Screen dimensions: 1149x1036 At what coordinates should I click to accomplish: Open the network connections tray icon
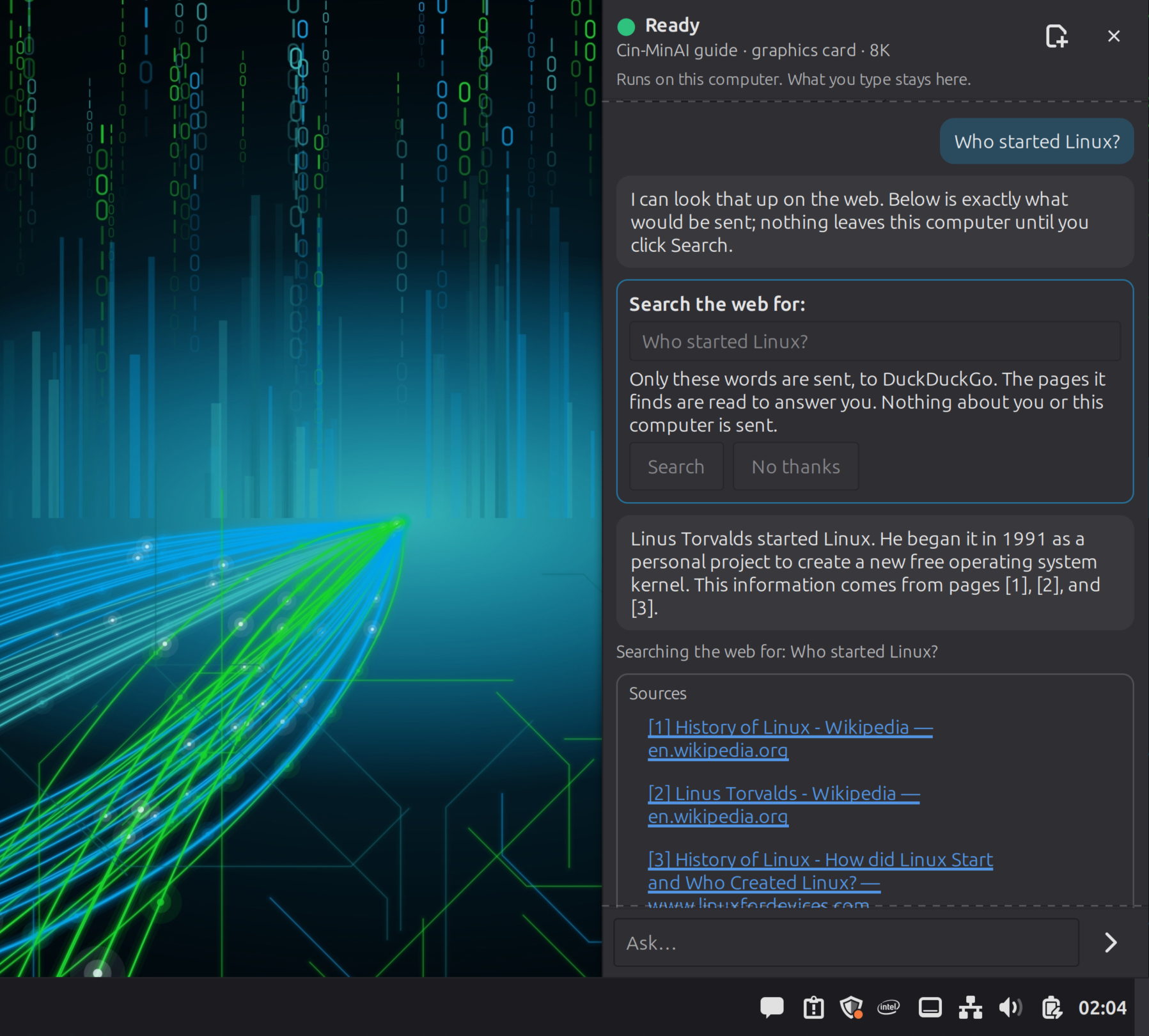click(970, 1008)
